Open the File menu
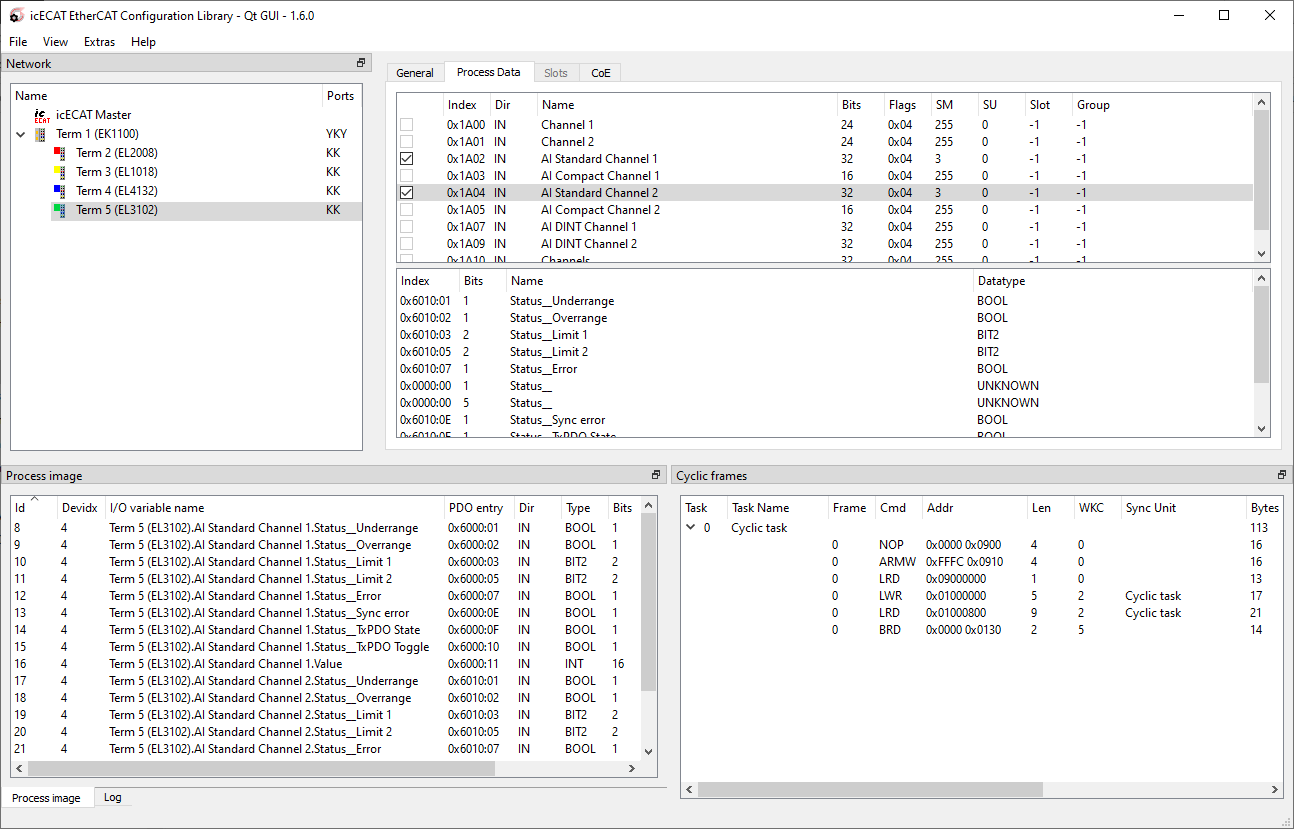The height and width of the screenshot is (829, 1294). pos(18,42)
